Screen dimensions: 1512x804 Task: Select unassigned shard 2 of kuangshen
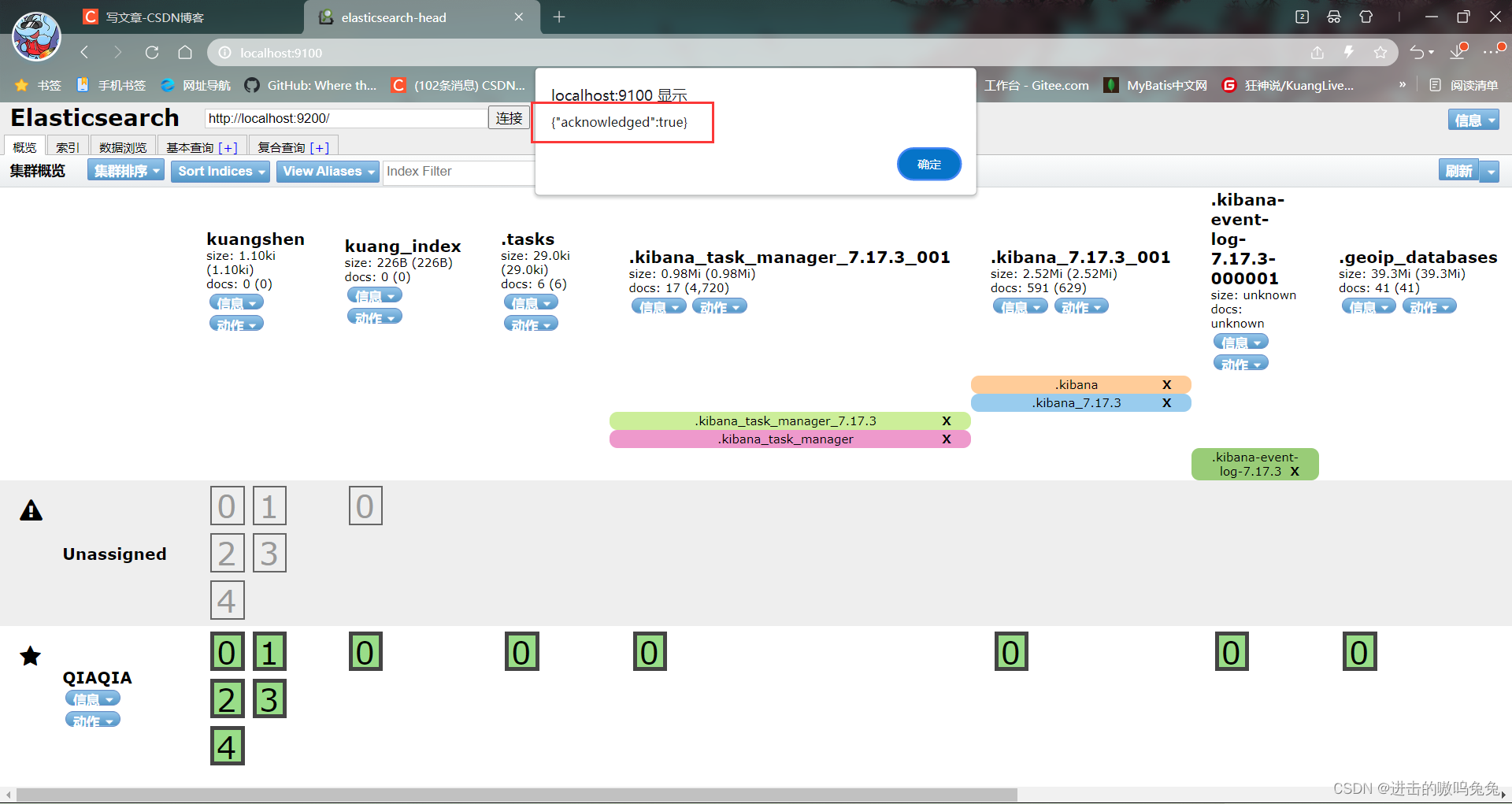coord(227,553)
